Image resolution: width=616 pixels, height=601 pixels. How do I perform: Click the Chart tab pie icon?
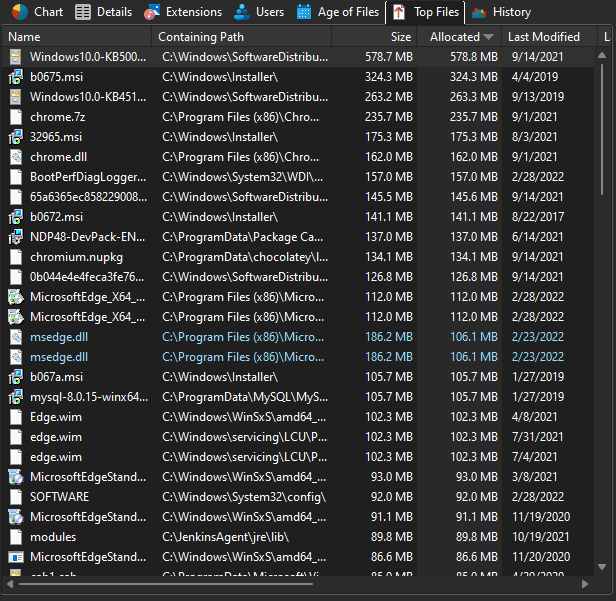[x=19, y=12]
